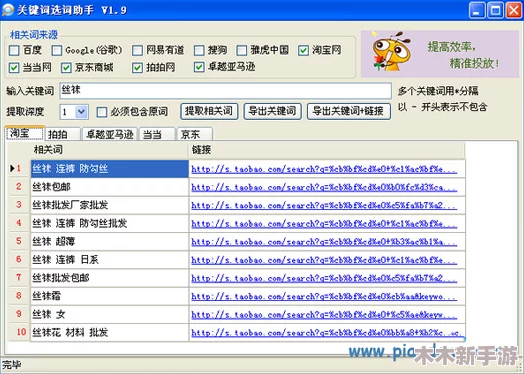Select the cell 丝袜霜
524x374 pixels.
pos(110,296)
